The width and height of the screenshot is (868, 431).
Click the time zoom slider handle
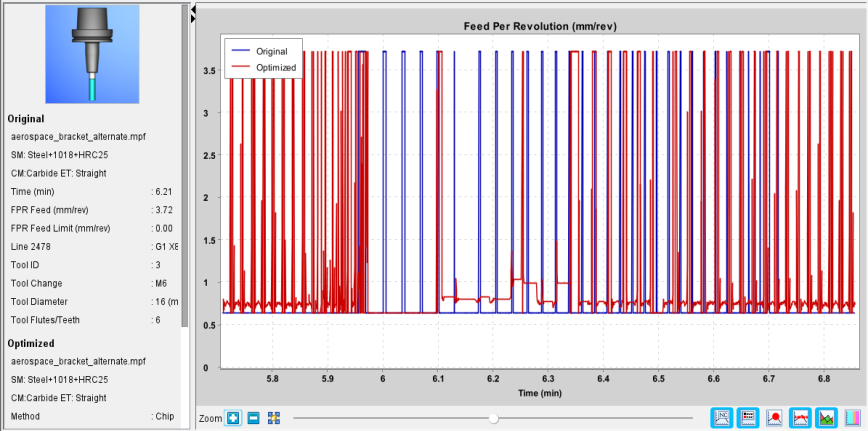pyautogui.click(x=494, y=418)
